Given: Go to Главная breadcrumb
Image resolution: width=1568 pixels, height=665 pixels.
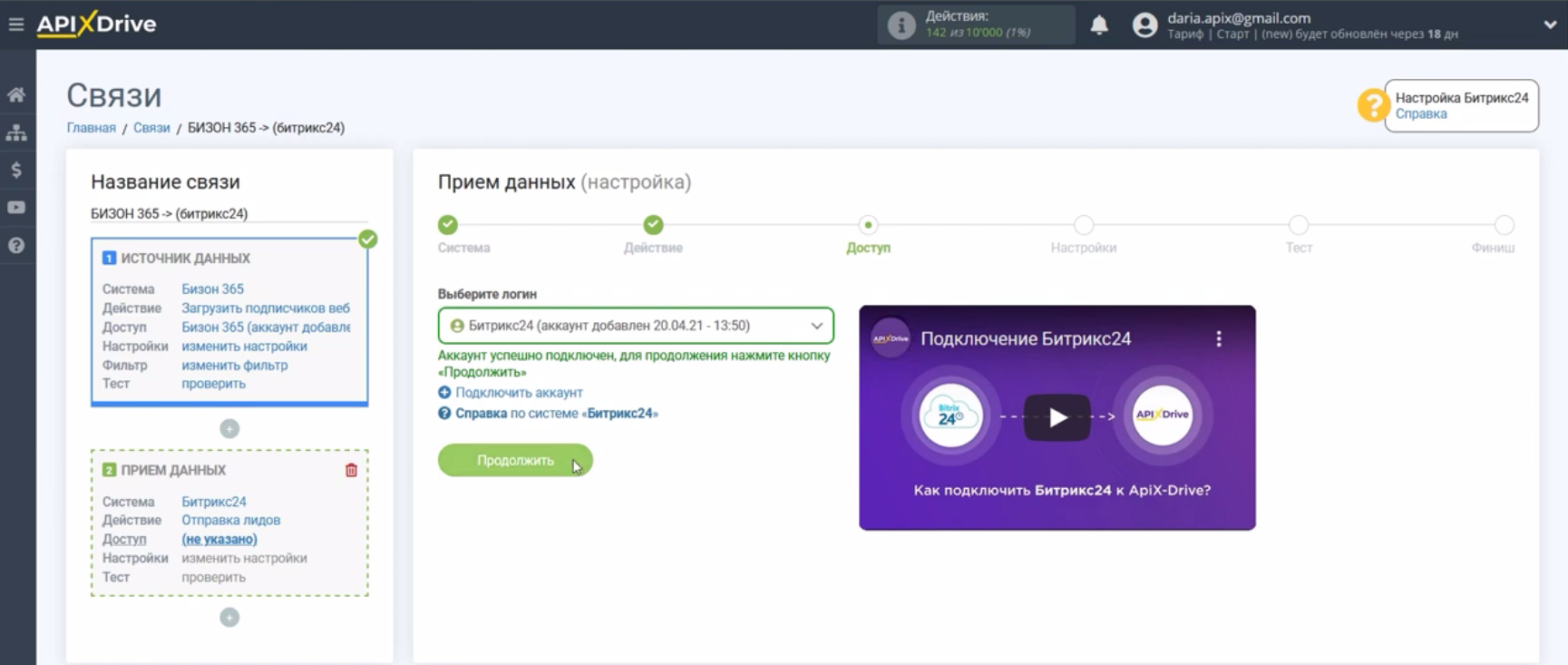Looking at the screenshot, I should tap(91, 128).
